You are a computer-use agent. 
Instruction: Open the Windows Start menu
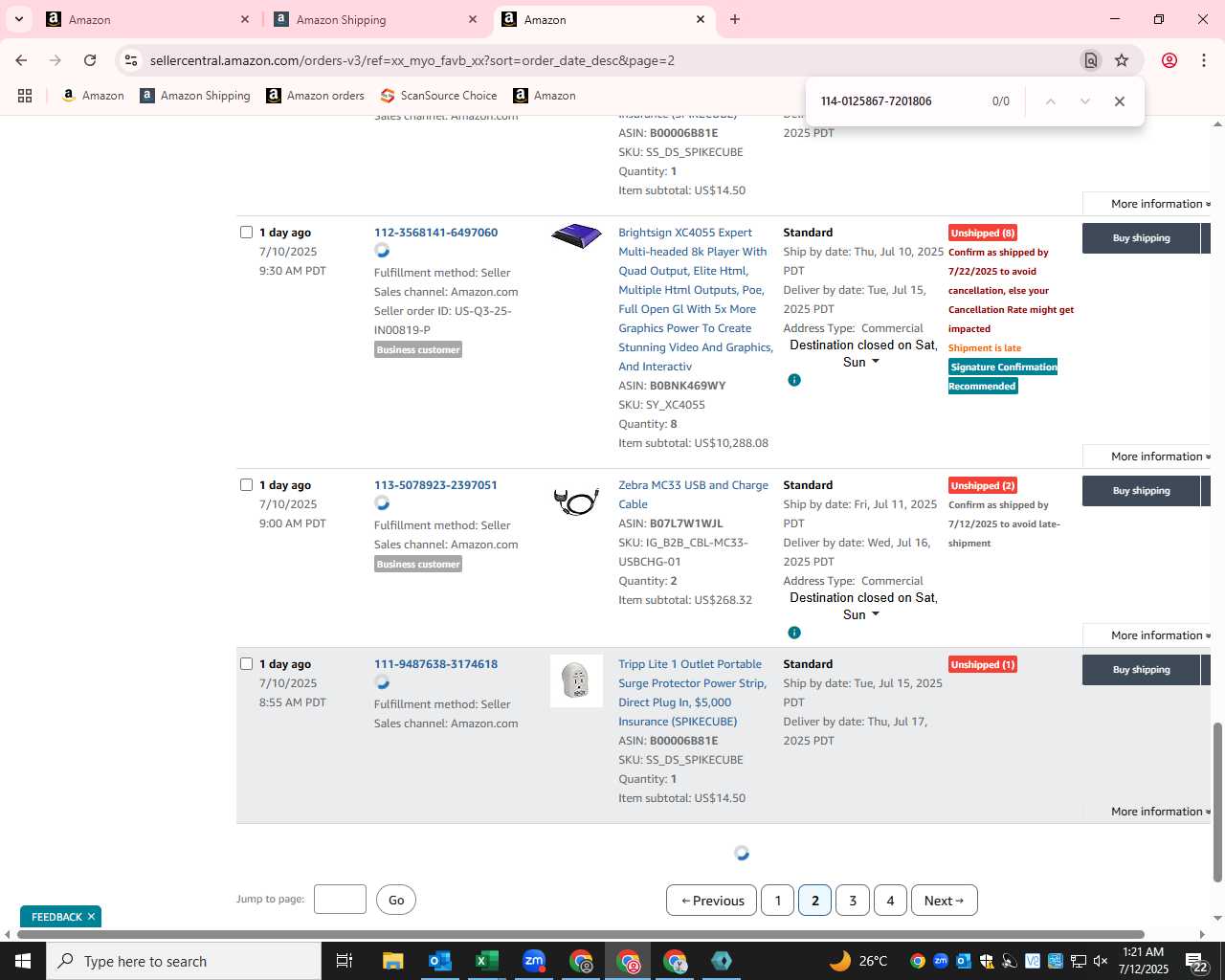coord(23,961)
